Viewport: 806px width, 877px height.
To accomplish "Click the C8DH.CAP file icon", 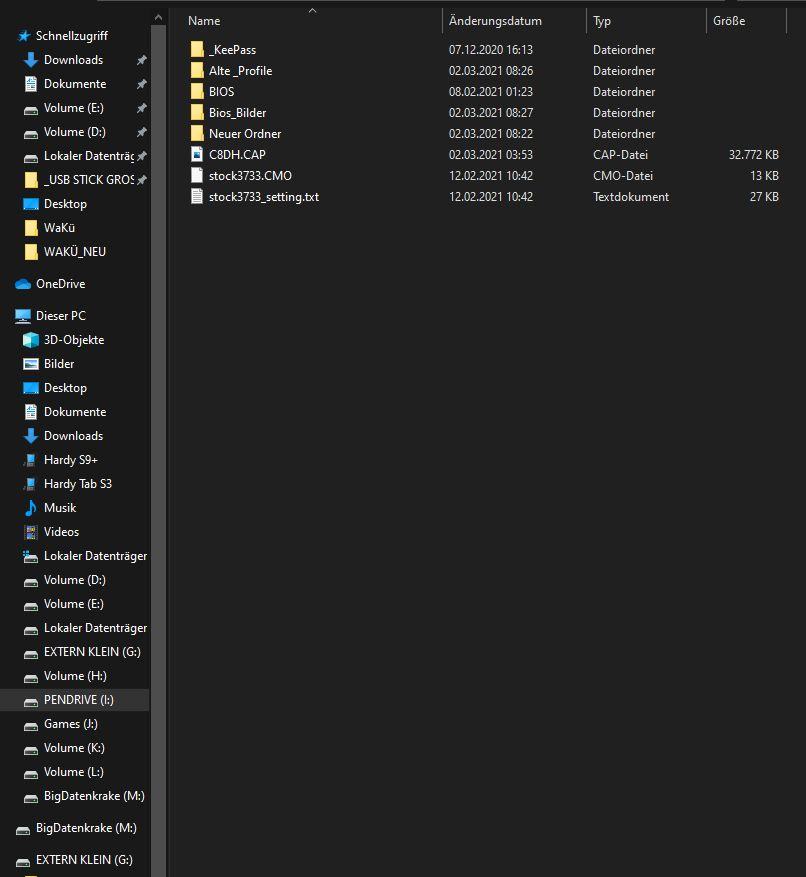I will pyautogui.click(x=197, y=155).
